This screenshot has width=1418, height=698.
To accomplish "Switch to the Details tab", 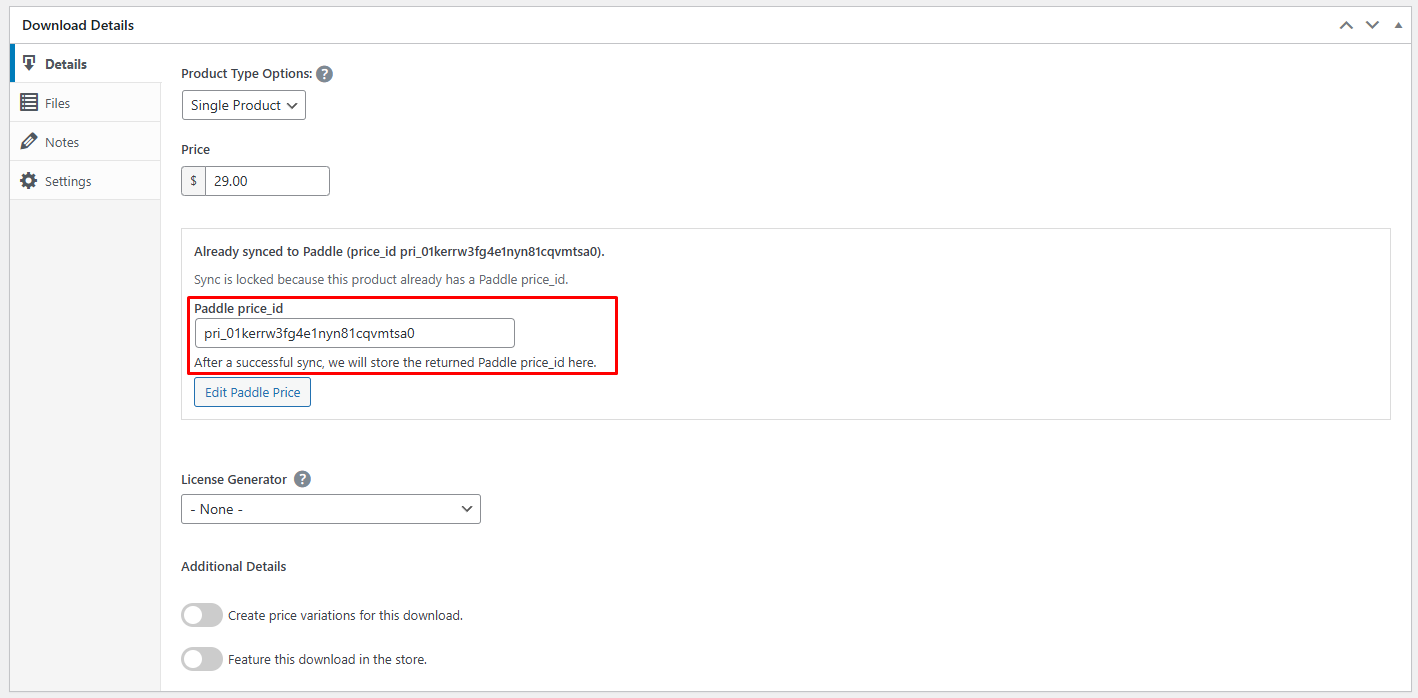I will pos(66,64).
